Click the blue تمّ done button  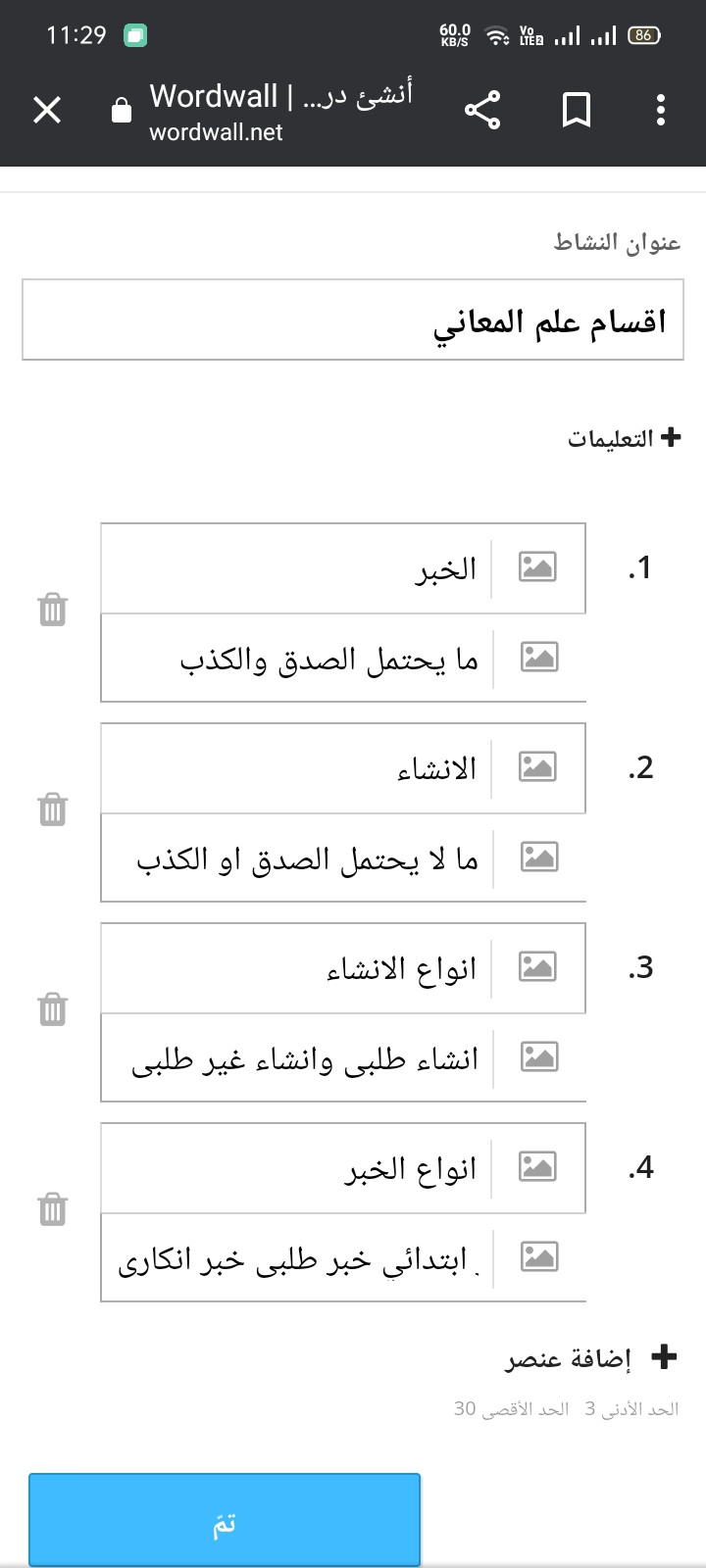coord(225,1520)
